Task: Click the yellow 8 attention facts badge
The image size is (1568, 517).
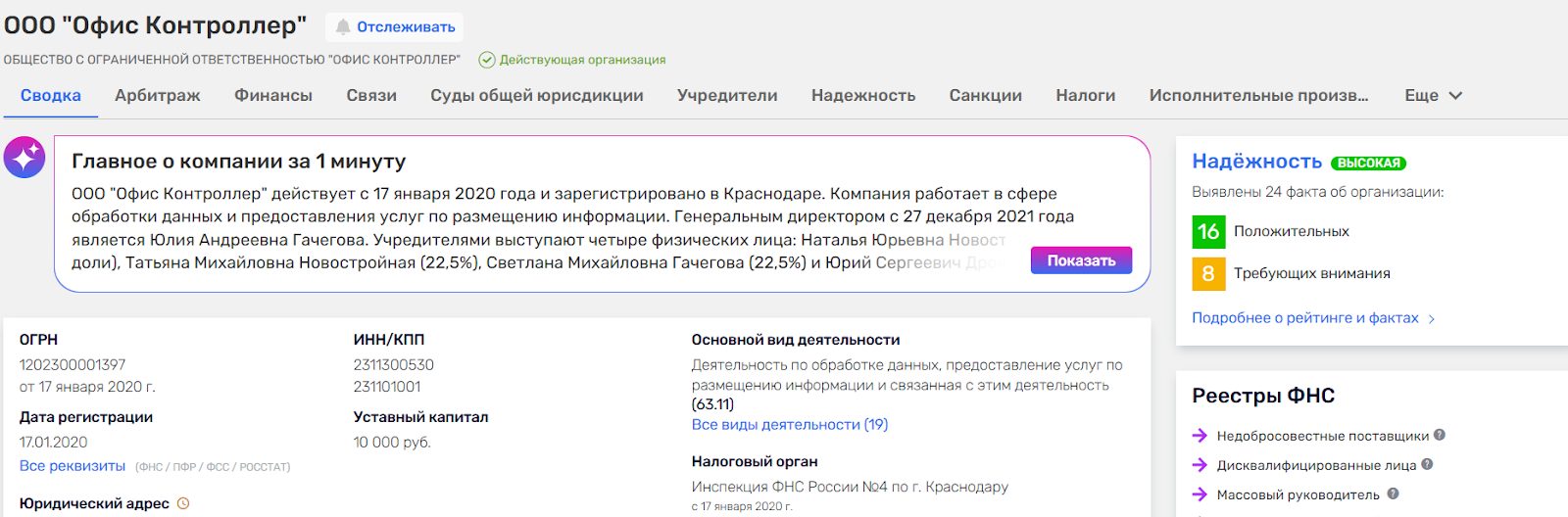Action: [x=1208, y=273]
